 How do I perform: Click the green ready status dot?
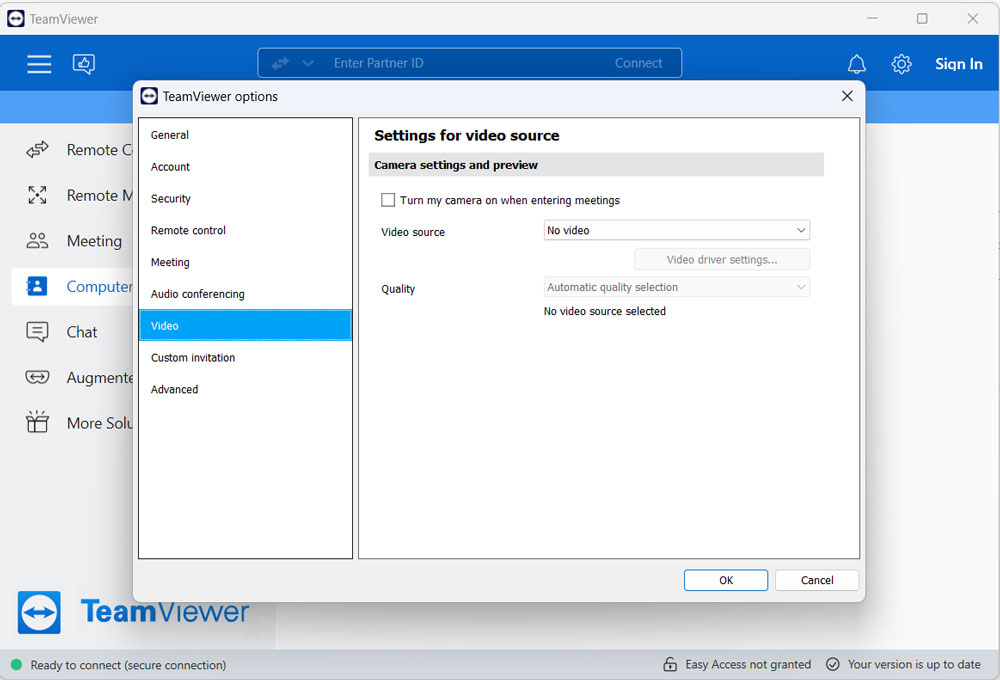[17, 665]
